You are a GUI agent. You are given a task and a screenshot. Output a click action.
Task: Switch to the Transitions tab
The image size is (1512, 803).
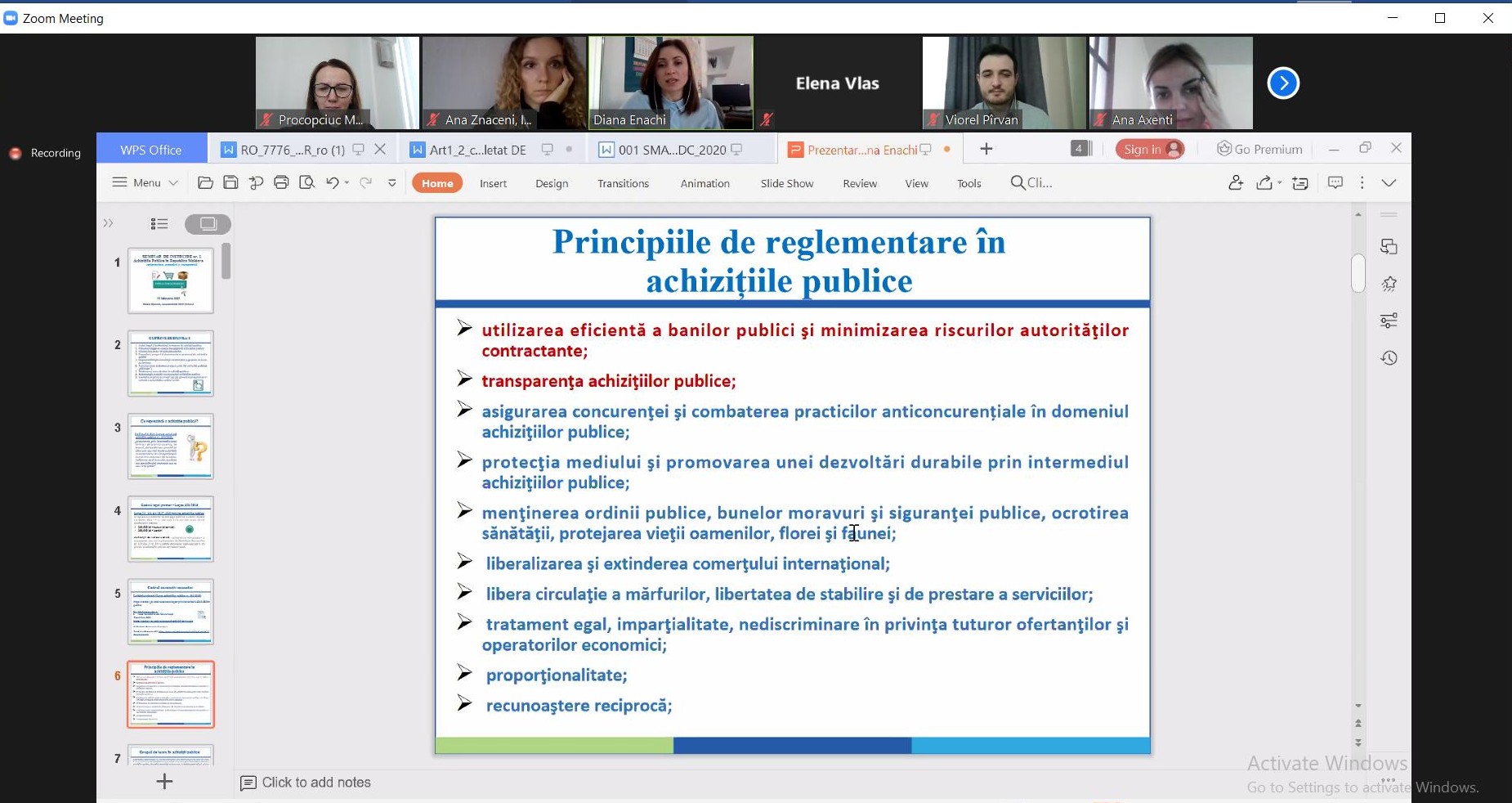pyautogui.click(x=624, y=183)
